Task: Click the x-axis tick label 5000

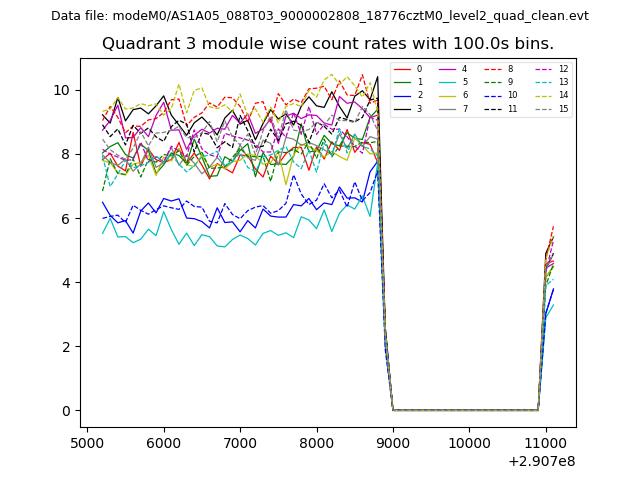Action: [x=87, y=443]
